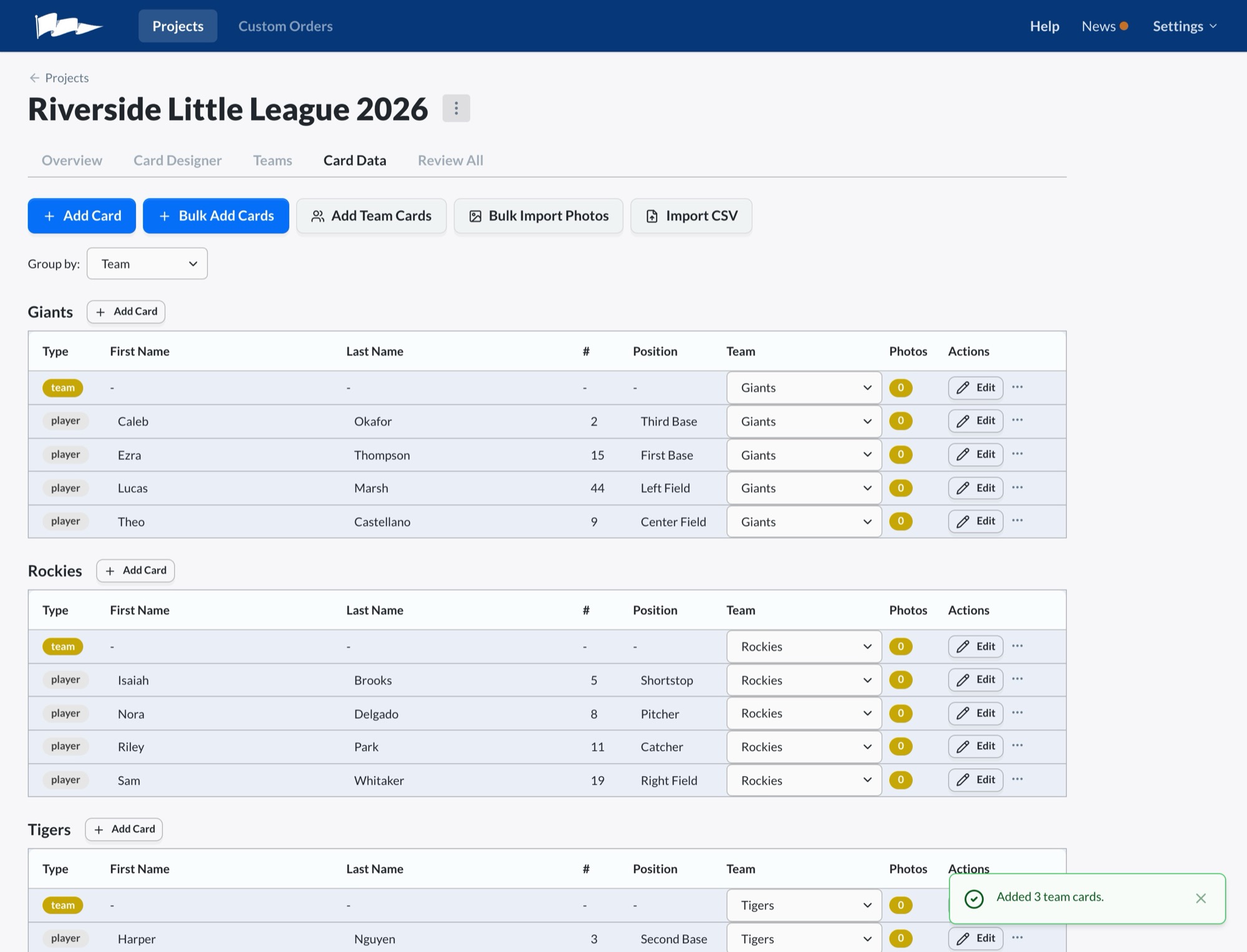Change team dropdown for Caleb Okafor
Viewport: 1247px width, 952px height.
tap(804, 421)
